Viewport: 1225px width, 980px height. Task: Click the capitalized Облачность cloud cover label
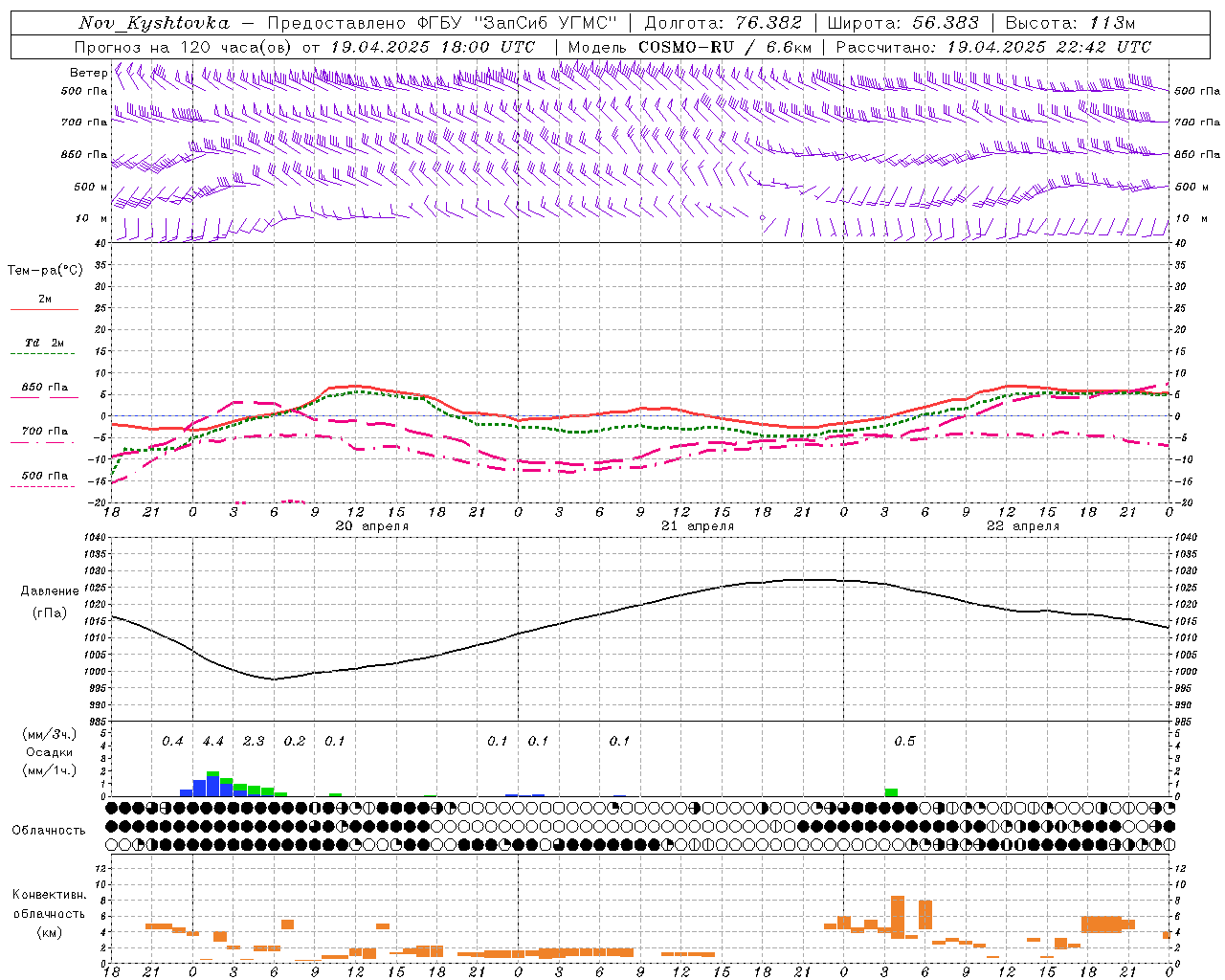tap(49, 831)
